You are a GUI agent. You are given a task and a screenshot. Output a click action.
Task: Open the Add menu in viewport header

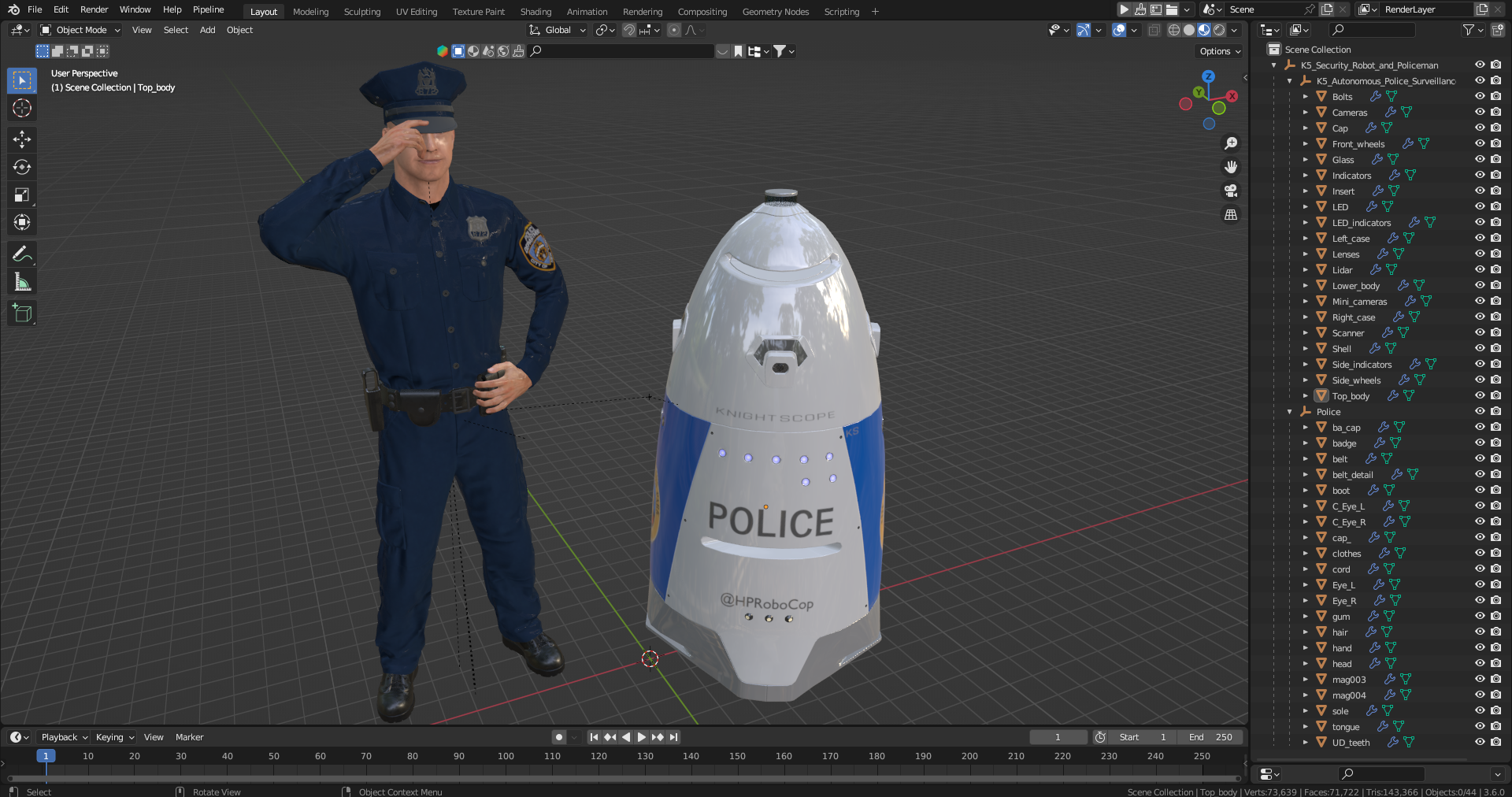point(207,30)
